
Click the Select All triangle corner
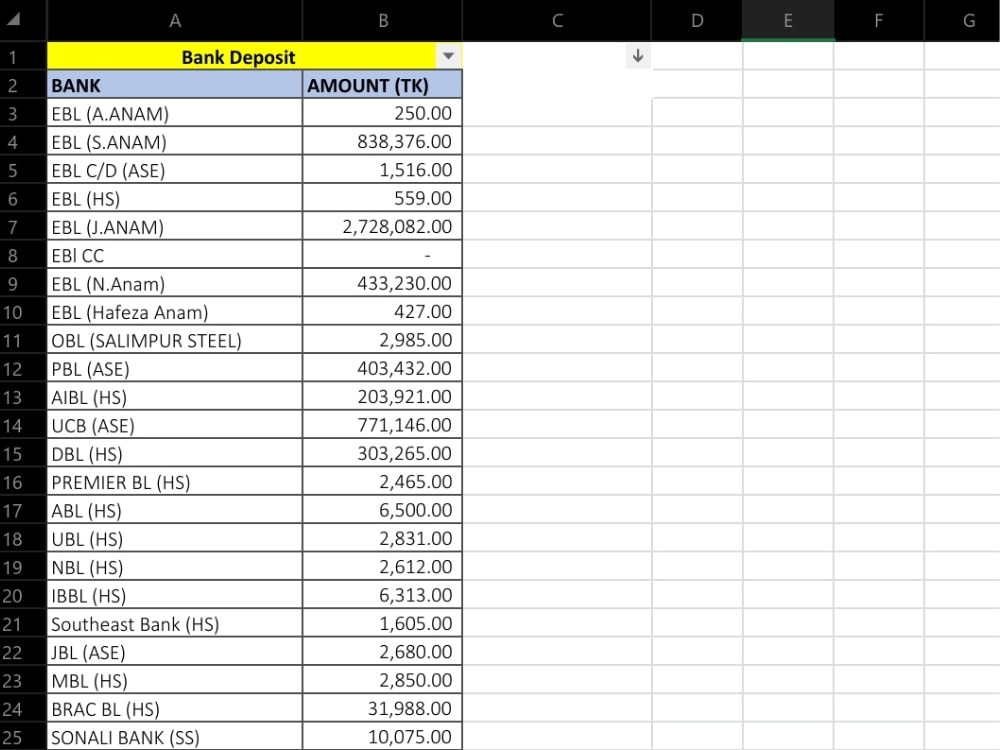pyautogui.click(x=14, y=20)
